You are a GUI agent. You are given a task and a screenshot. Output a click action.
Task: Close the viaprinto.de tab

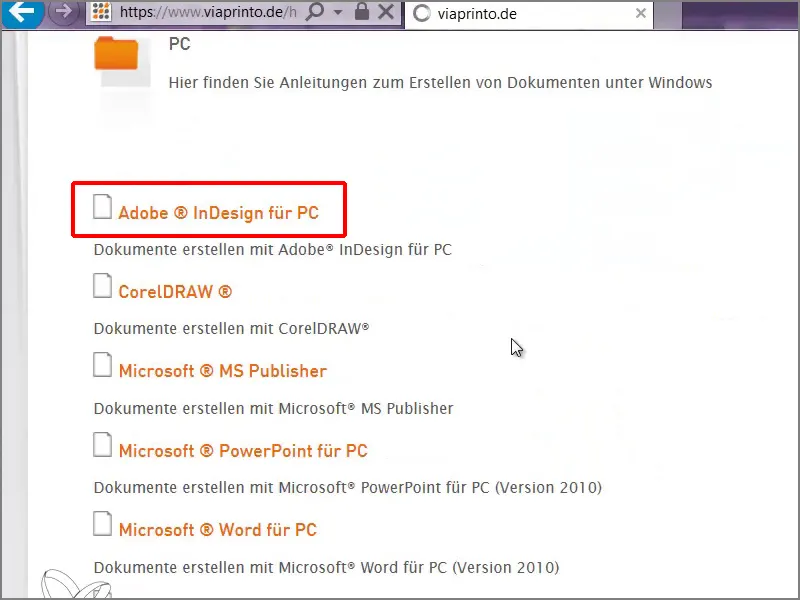click(x=641, y=13)
